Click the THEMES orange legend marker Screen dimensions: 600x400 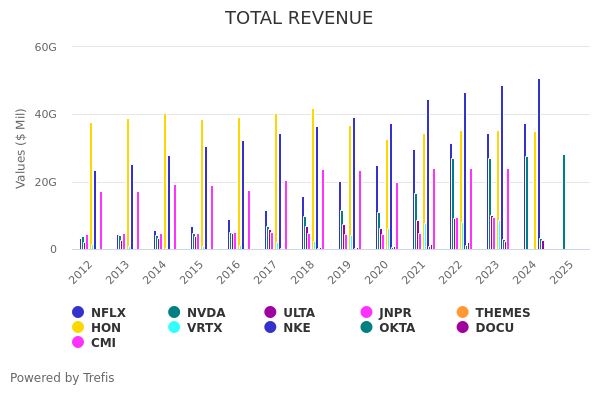[x=462, y=313]
